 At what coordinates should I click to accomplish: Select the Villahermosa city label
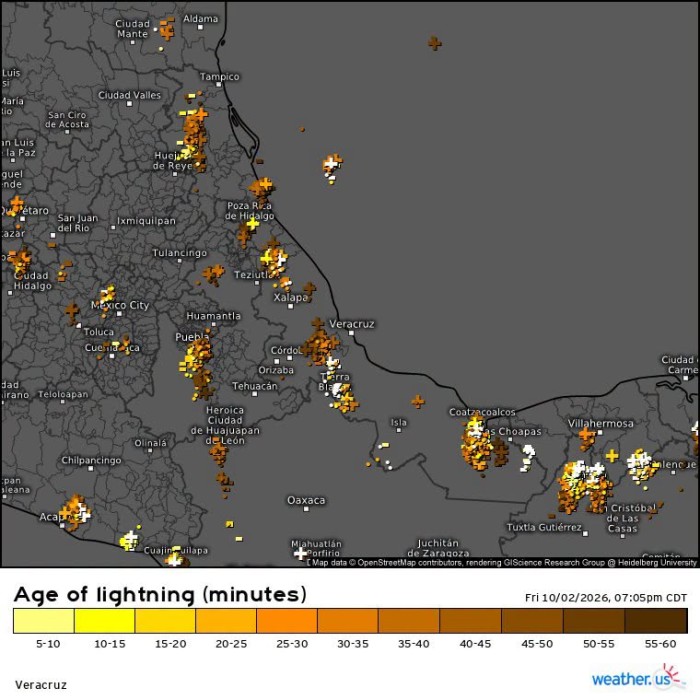tap(600, 423)
